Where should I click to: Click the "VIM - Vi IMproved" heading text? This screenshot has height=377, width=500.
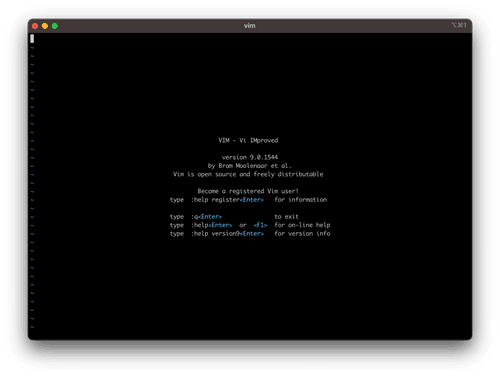248,140
